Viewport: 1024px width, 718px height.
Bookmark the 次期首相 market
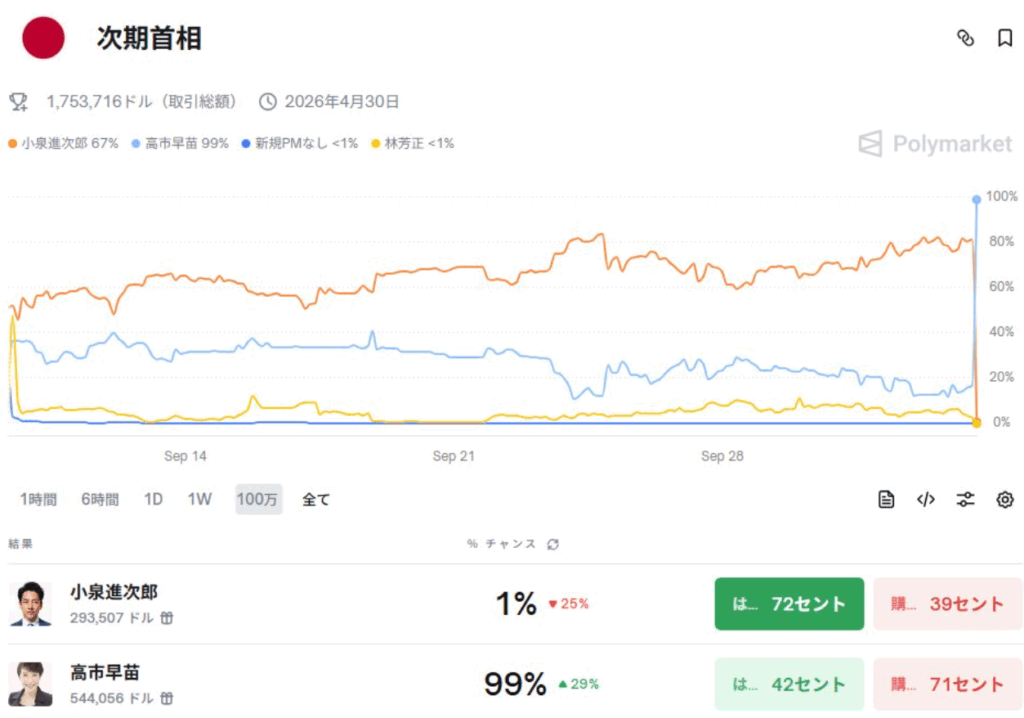[x=1005, y=38]
